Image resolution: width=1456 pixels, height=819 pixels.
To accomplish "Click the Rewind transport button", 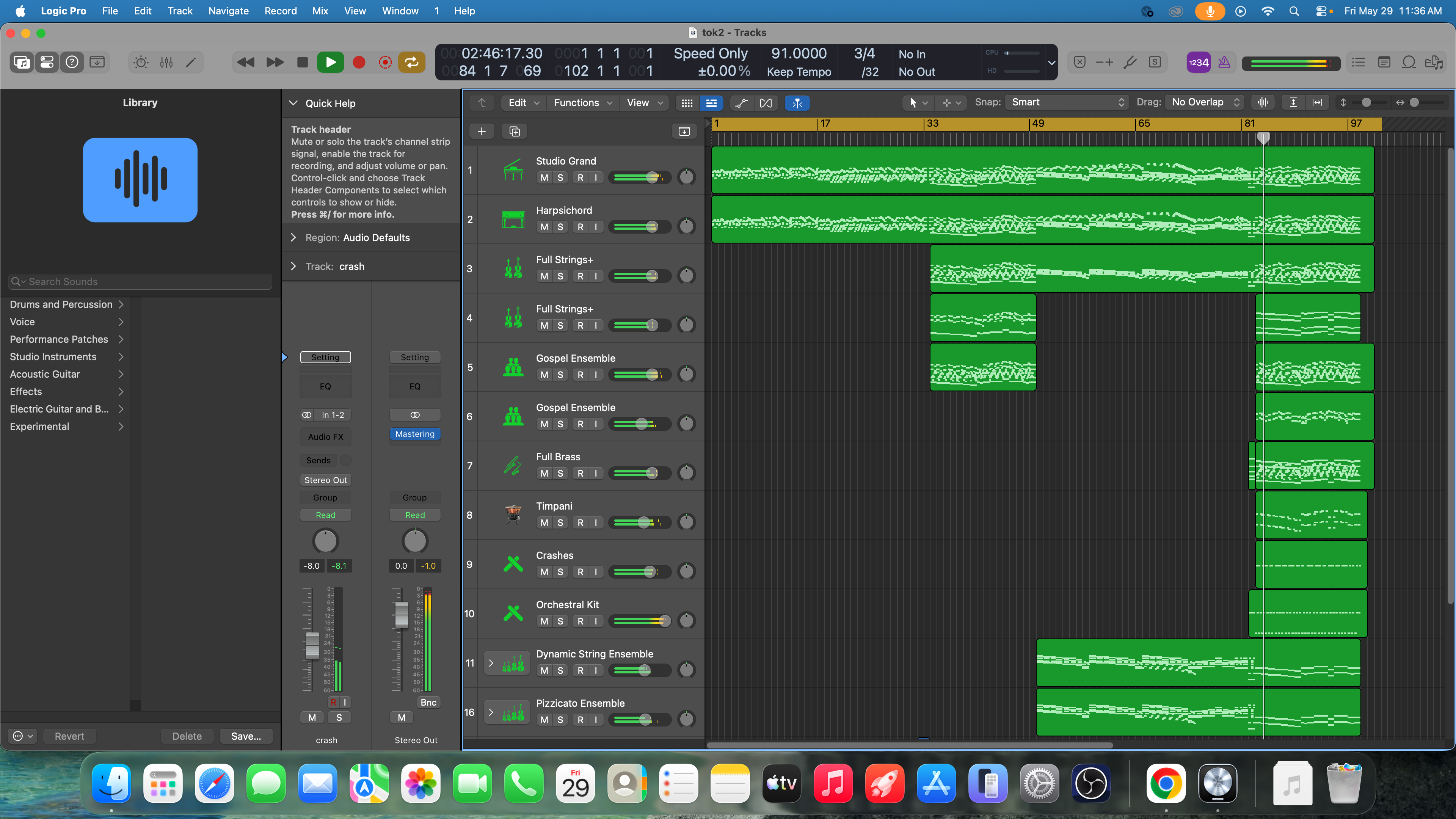I will (x=246, y=62).
